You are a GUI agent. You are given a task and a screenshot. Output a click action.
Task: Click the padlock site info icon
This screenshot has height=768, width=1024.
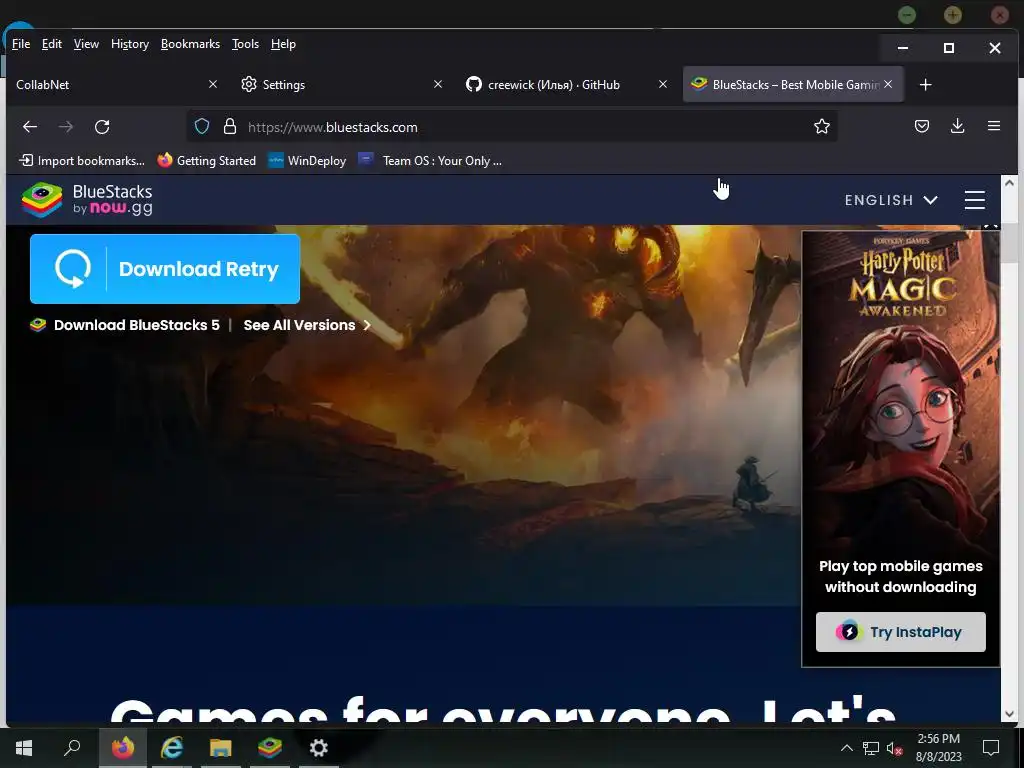[x=229, y=126]
